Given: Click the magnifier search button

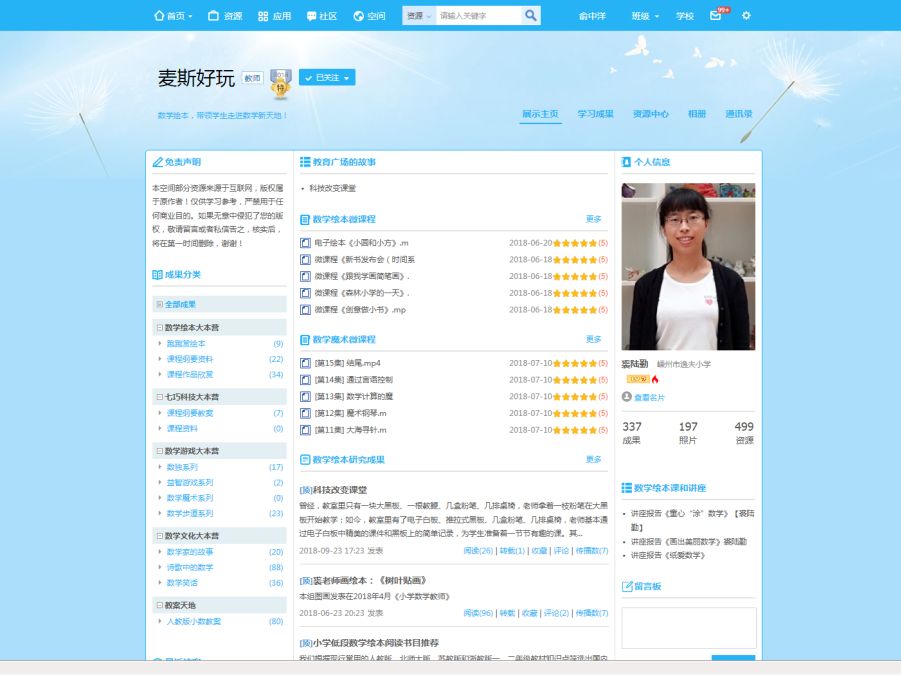Looking at the screenshot, I should (530, 16).
